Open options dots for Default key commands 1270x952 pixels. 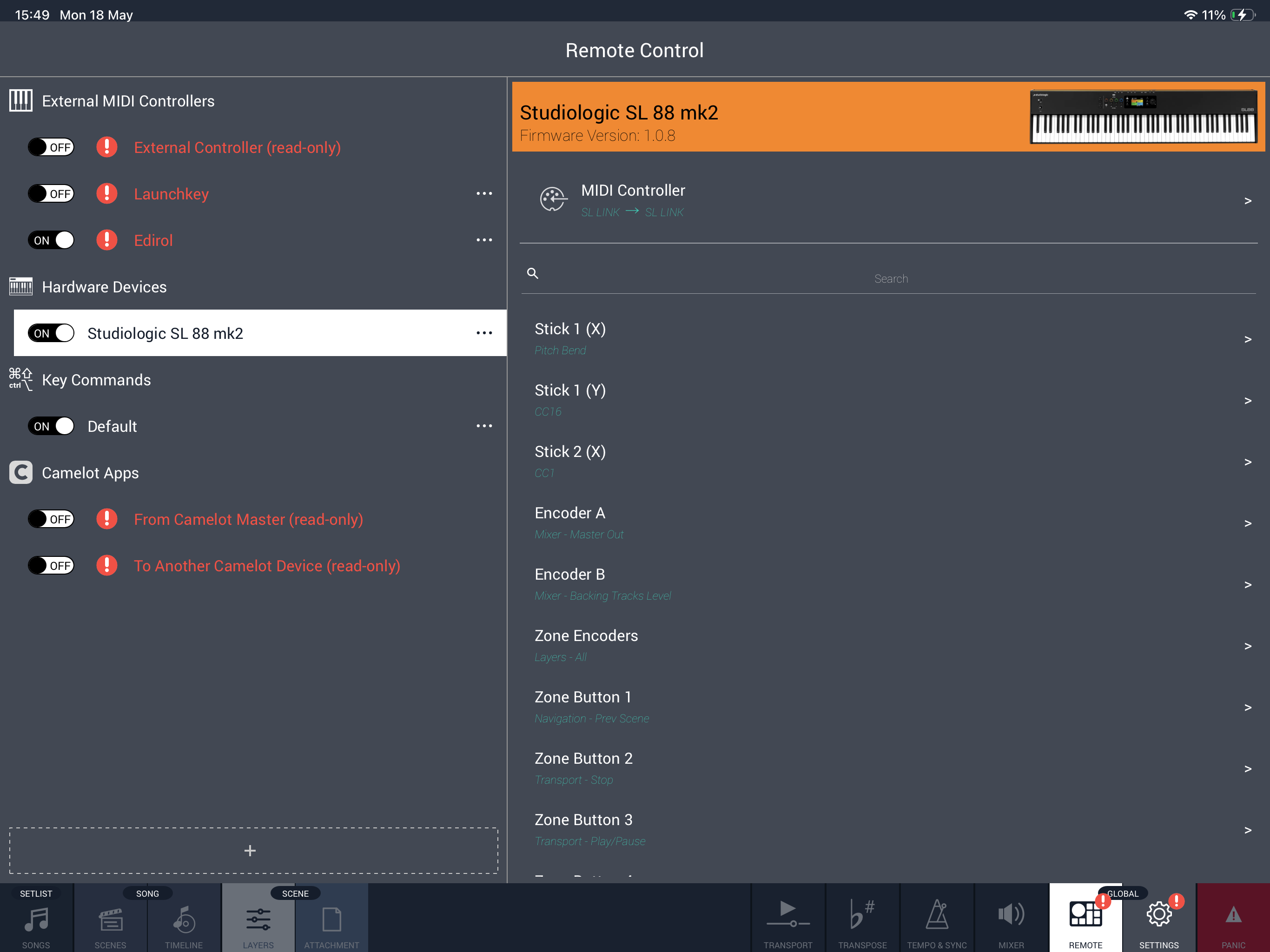[484, 426]
